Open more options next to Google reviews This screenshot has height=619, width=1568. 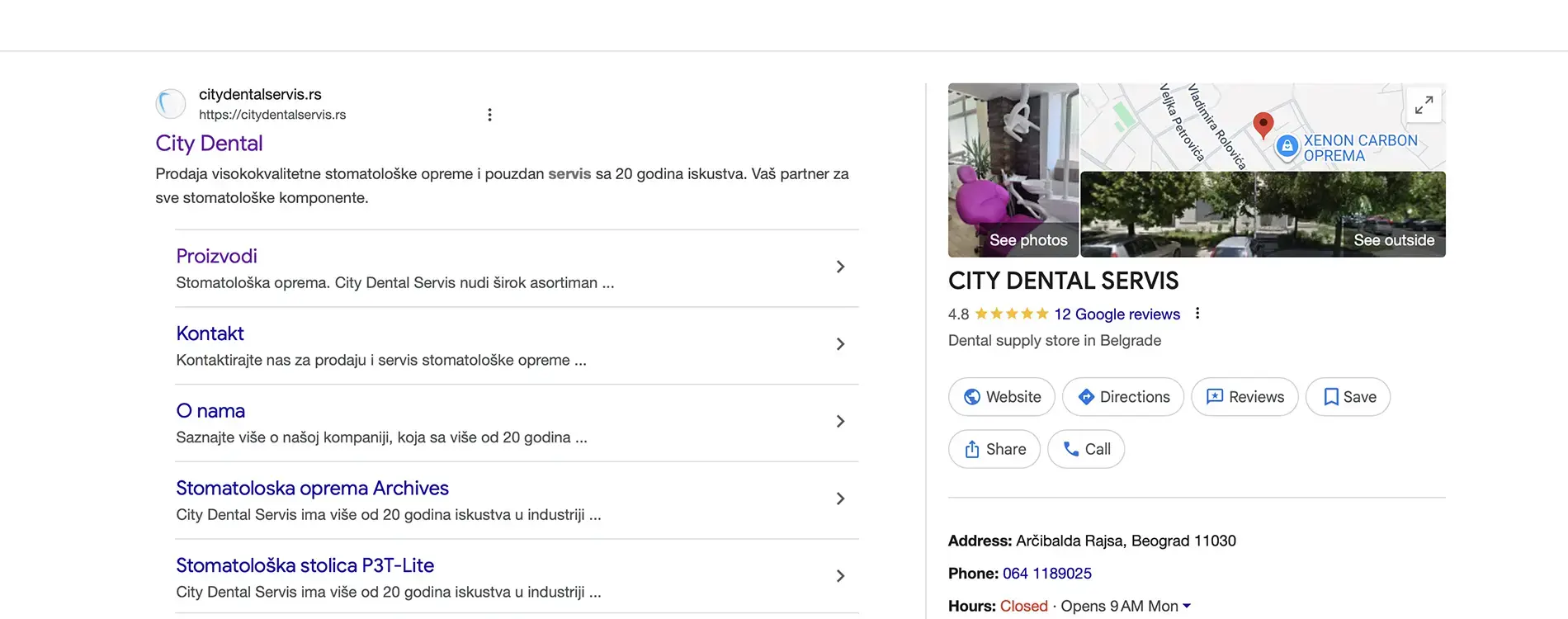tap(1197, 314)
